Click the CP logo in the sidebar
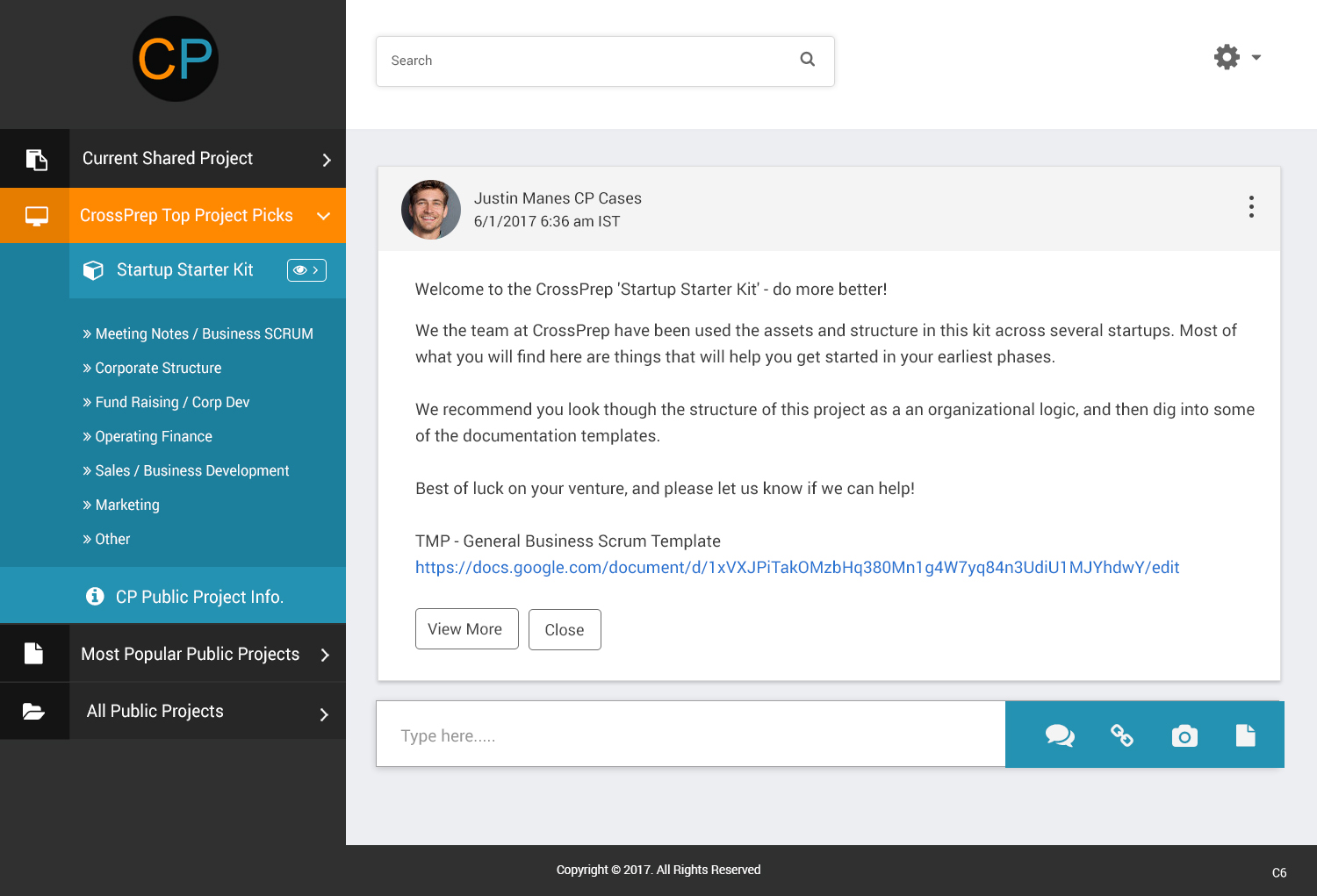Viewport: 1317px width, 896px height. point(176,59)
